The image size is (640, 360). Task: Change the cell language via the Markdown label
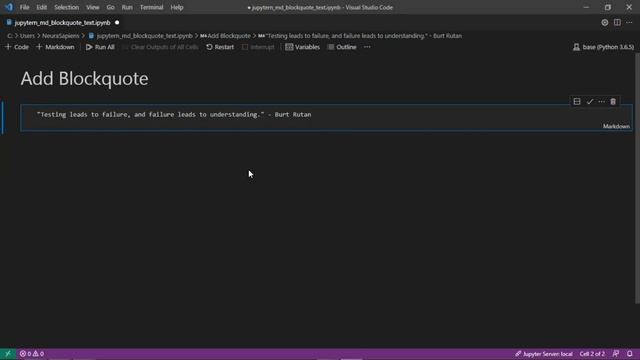616,127
